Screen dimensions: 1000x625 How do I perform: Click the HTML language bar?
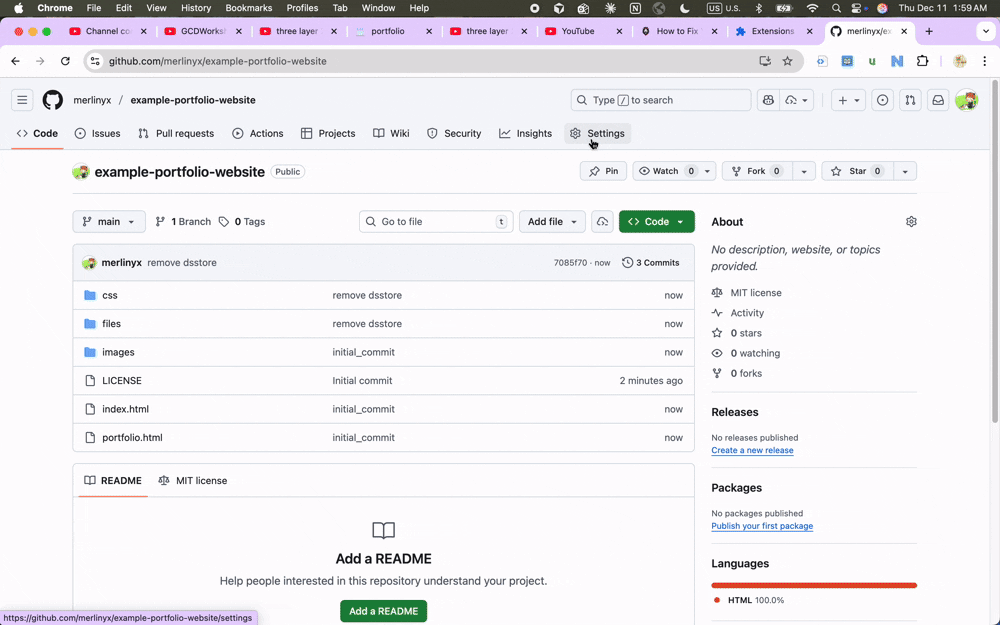(x=814, y=585)
